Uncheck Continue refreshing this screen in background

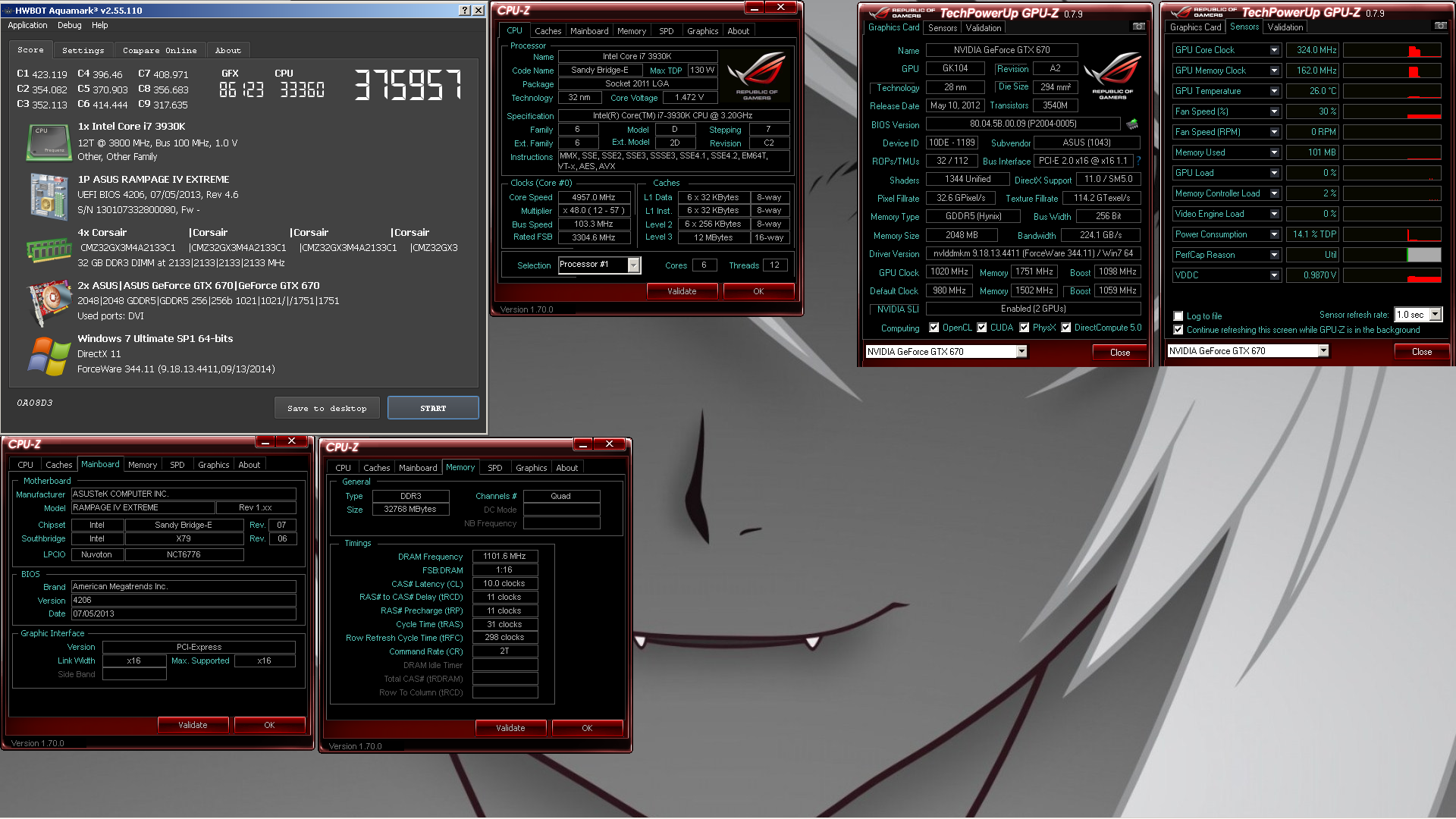1178,330
